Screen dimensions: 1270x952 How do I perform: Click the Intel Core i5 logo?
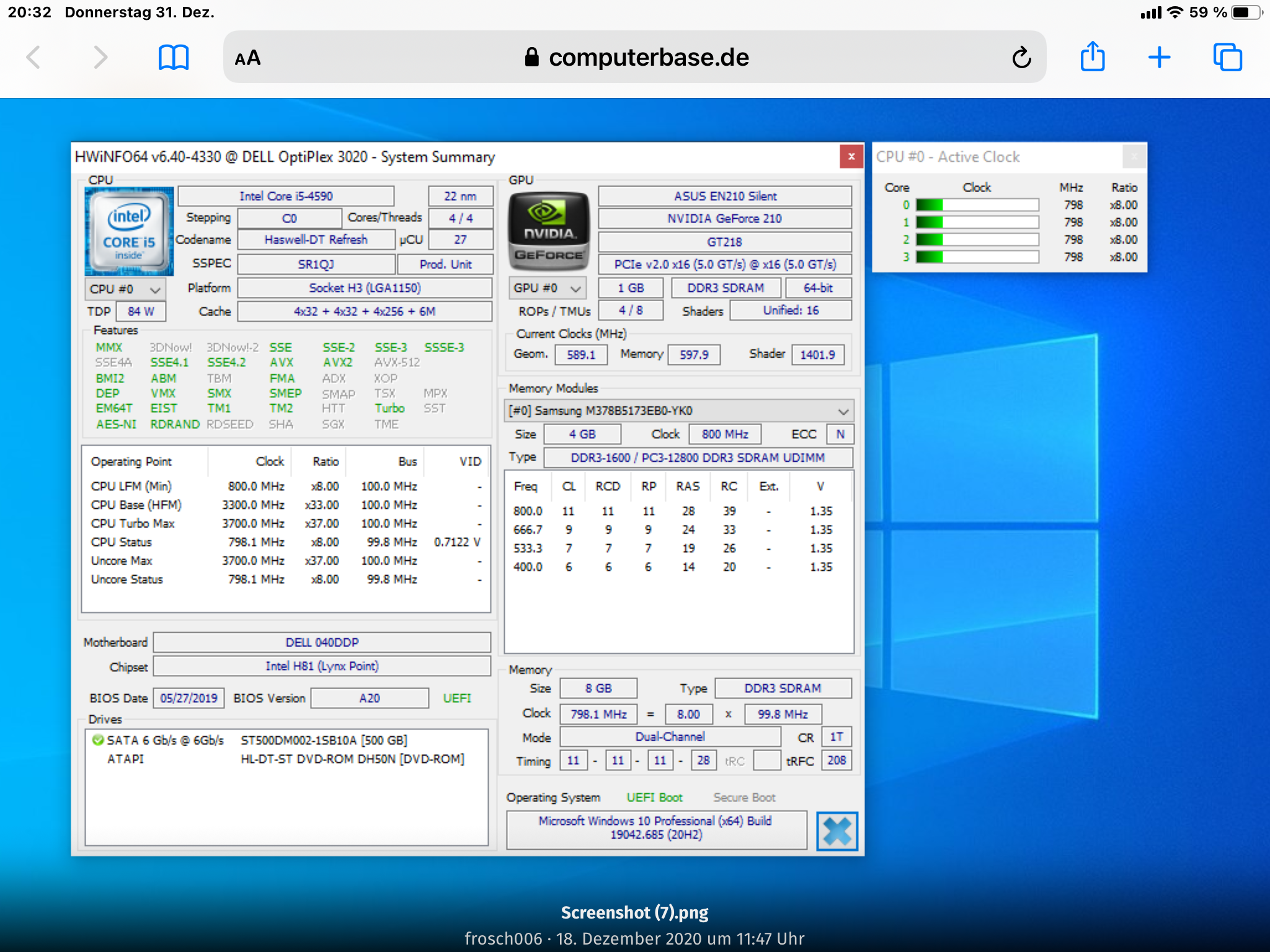129,231
